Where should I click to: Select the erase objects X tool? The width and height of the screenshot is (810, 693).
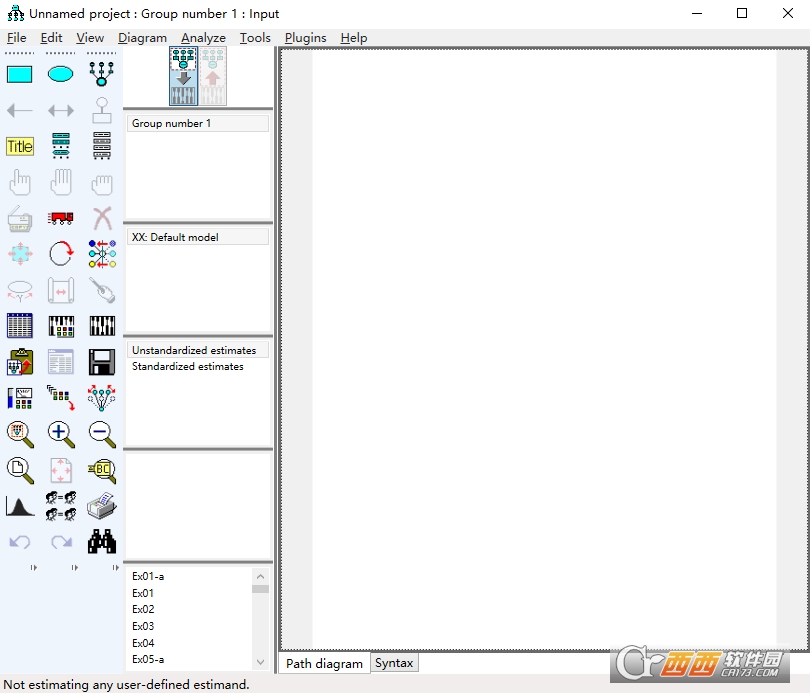[x=102, y=218]
